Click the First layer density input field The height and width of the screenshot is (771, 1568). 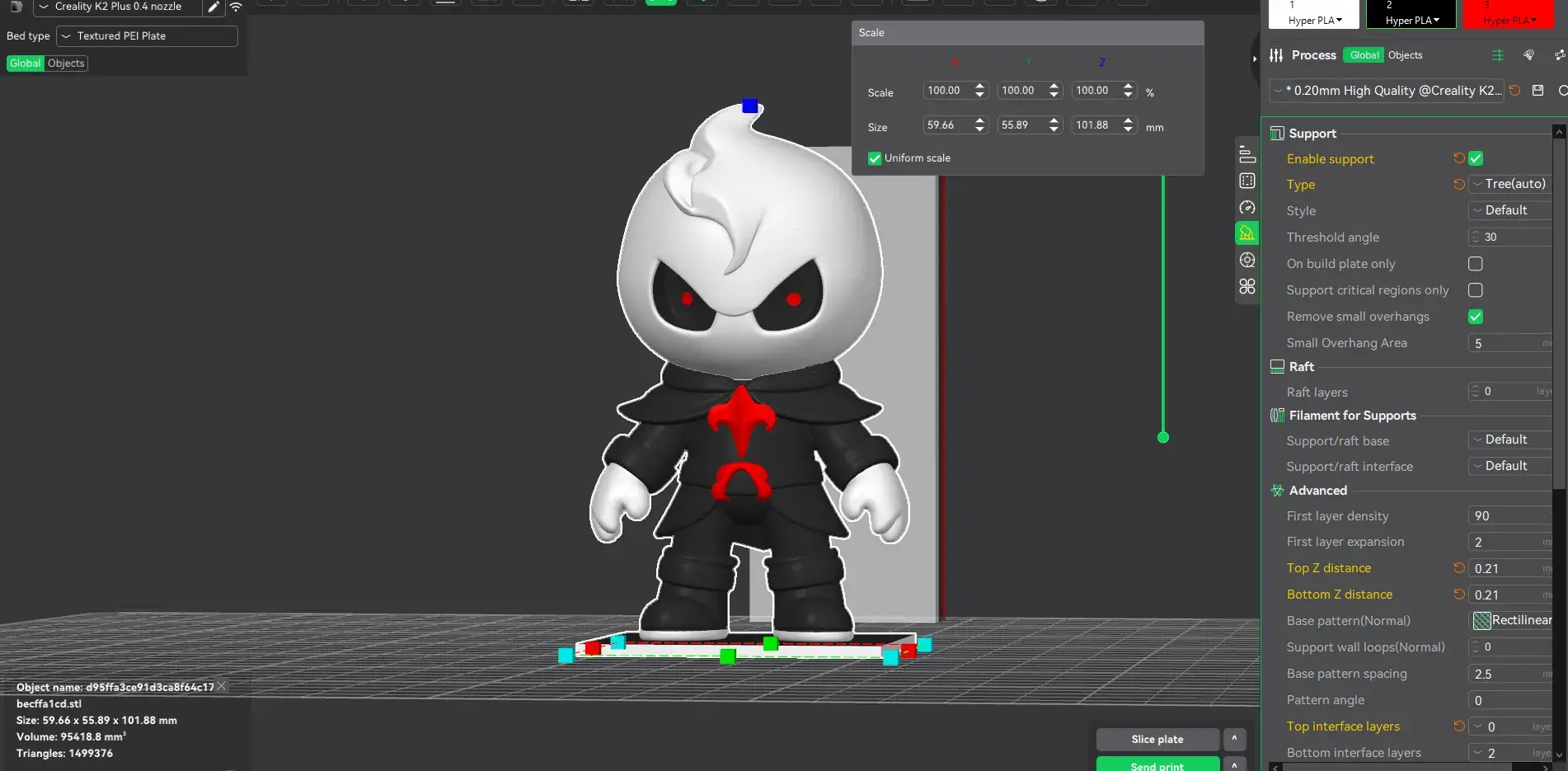point(1510,516)
